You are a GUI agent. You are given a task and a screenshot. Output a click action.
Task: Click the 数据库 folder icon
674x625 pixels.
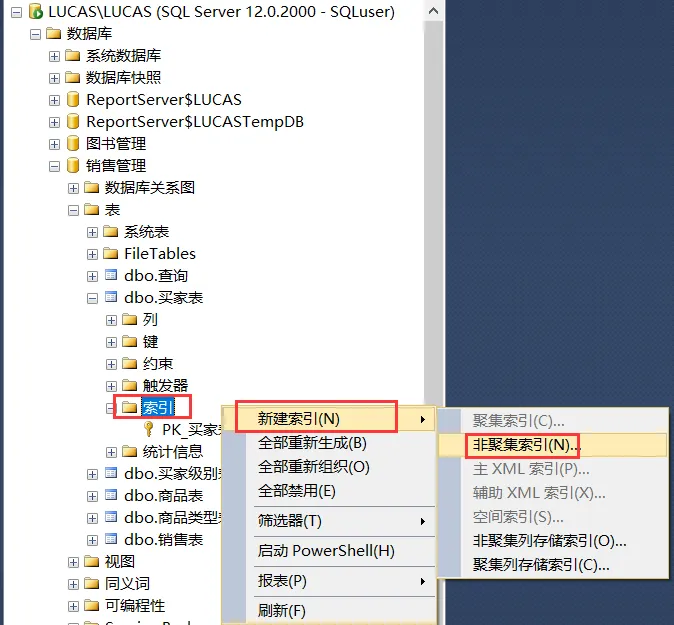click(54, 34)
